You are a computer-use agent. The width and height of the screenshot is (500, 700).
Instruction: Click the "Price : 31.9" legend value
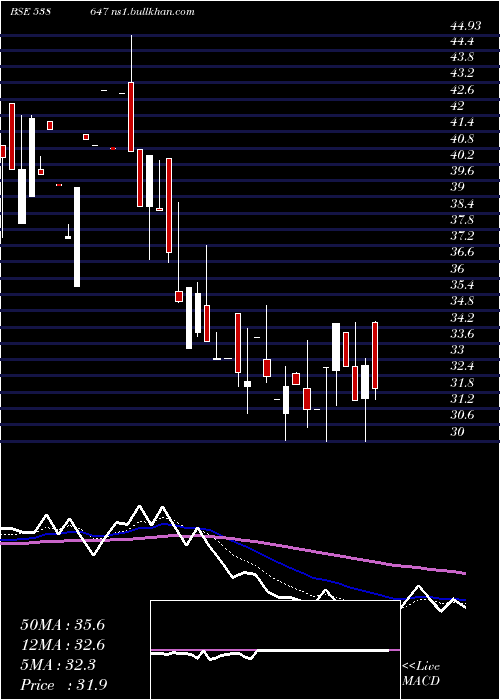63,685
